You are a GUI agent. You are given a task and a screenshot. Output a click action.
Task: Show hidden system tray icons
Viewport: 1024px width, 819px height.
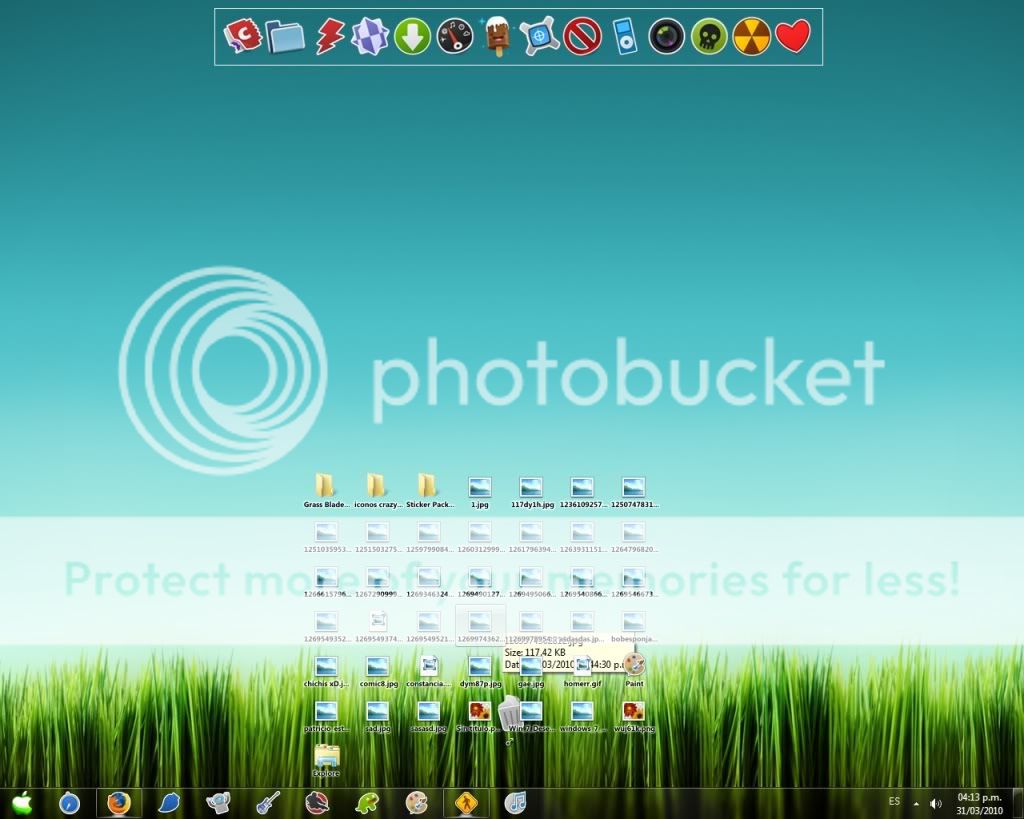point(916,803)
